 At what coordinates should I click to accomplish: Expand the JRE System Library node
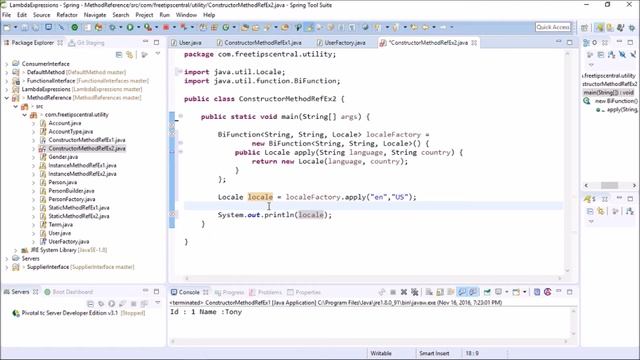16,250
